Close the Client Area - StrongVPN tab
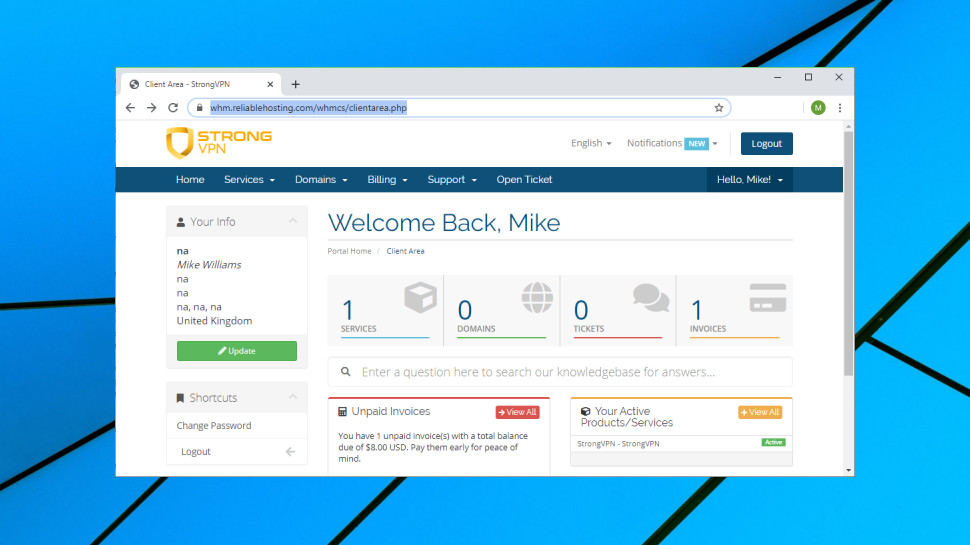This screenshot has height=545, width=970. 270,84
